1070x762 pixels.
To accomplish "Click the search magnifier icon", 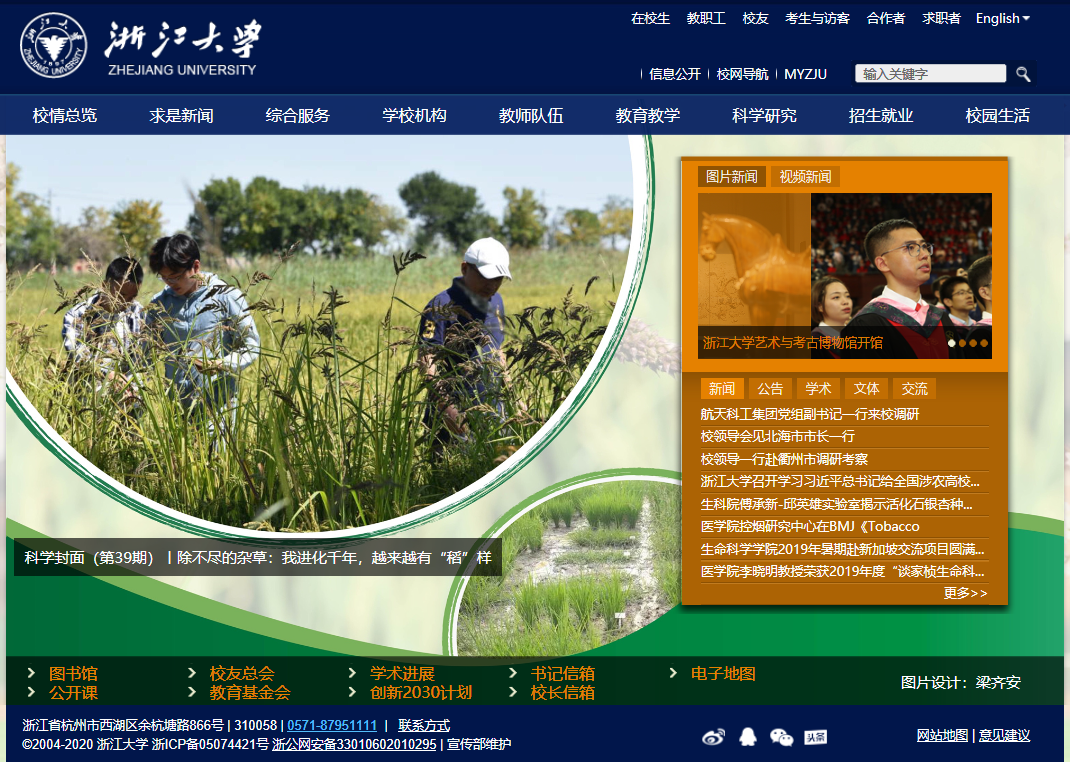I will [x=1023, y=74].
